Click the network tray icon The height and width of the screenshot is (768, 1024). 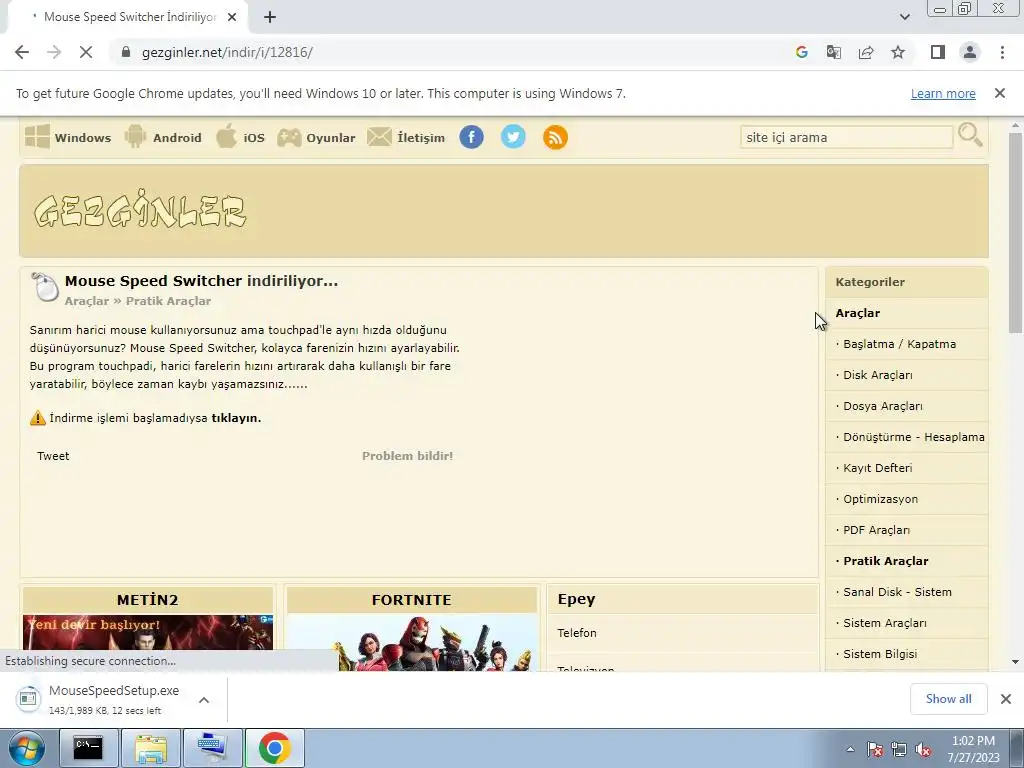[899, 749]
